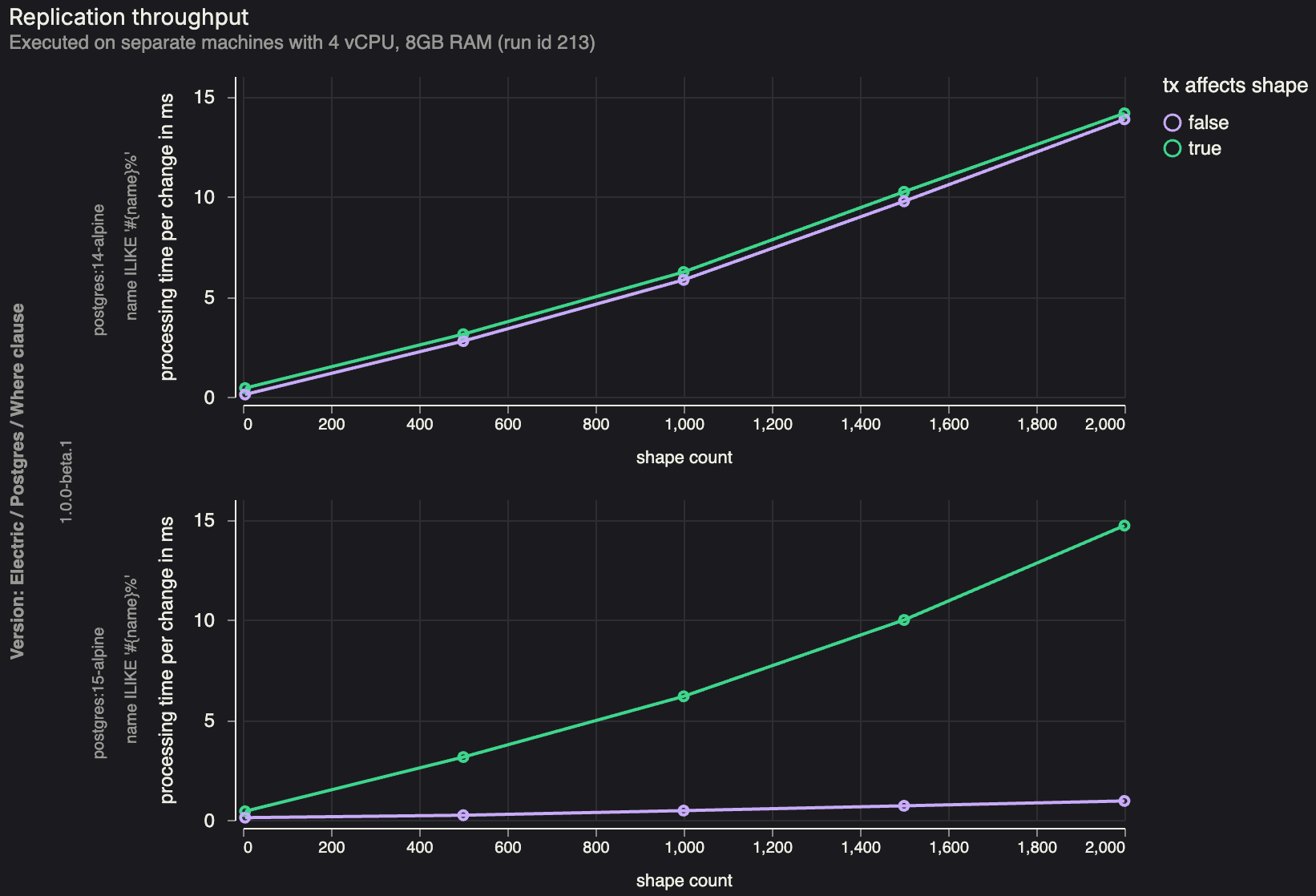The image size is (1316, 896).
Task: Select the 'Replication throughput' title
Action: (129, 16)
